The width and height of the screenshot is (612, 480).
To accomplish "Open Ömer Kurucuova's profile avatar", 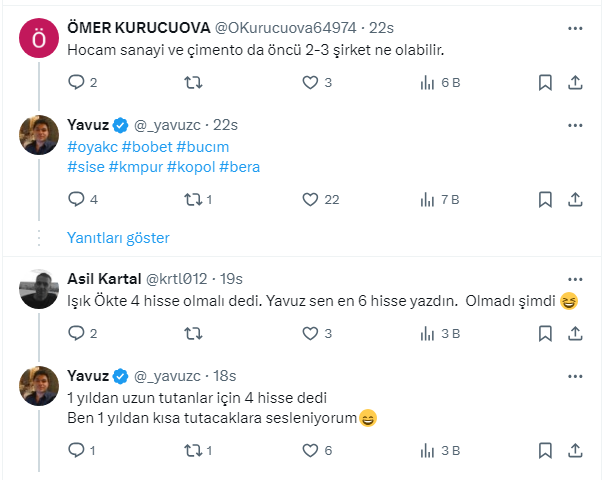I will pos(38,38).
